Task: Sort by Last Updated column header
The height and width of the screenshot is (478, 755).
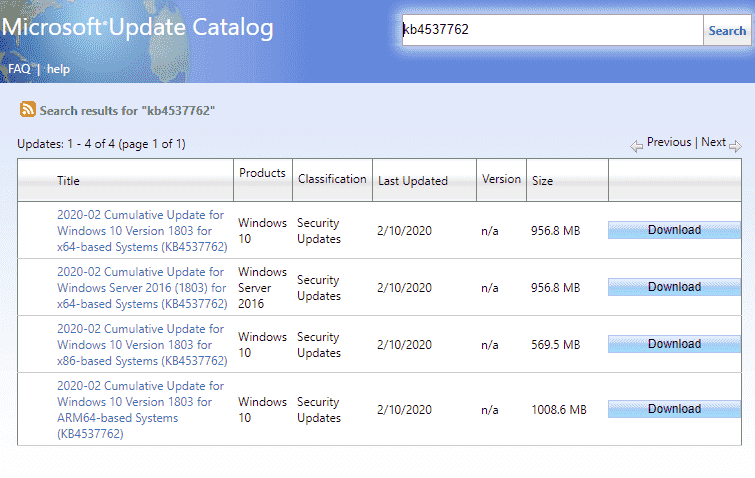Action: pos(412,181)
